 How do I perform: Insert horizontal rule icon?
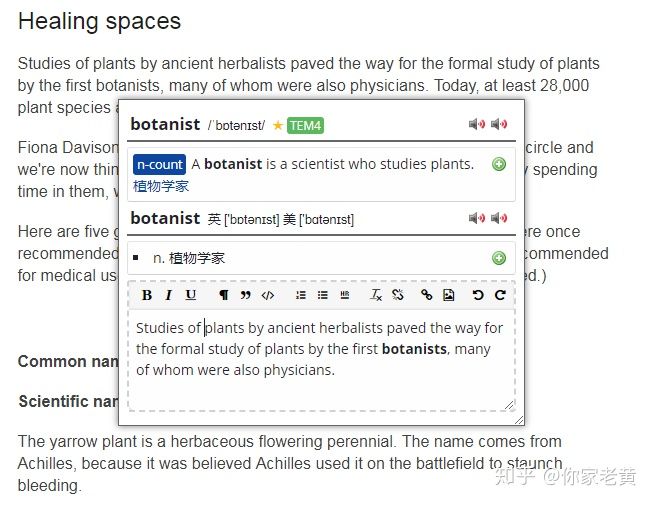click(x=345, y=295)
